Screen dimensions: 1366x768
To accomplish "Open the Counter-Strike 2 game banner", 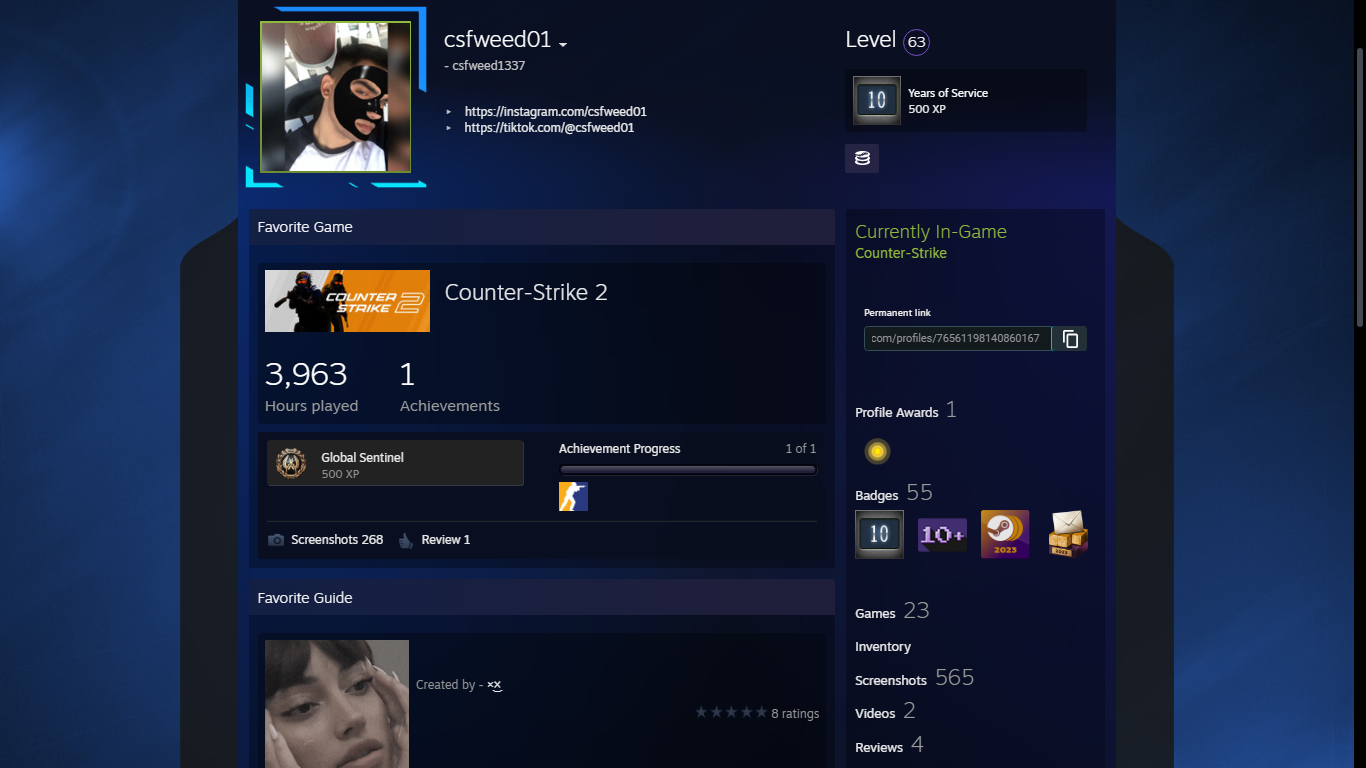I will [x=347, y=301].
